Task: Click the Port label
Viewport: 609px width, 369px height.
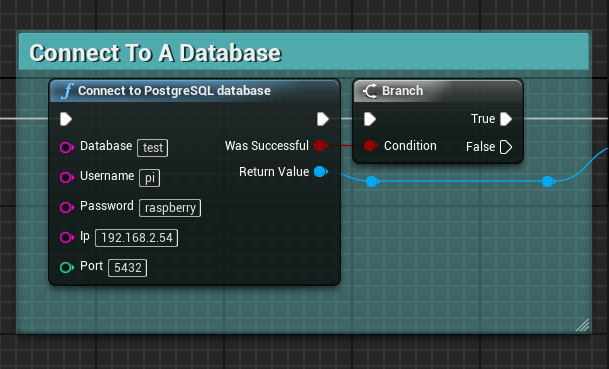Action: [x=91, y=266]
